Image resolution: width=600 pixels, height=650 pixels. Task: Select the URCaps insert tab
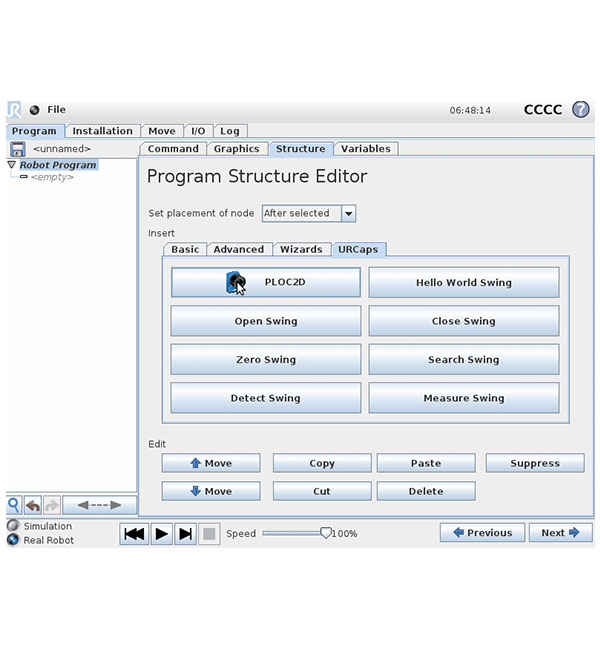coord(358,250)
